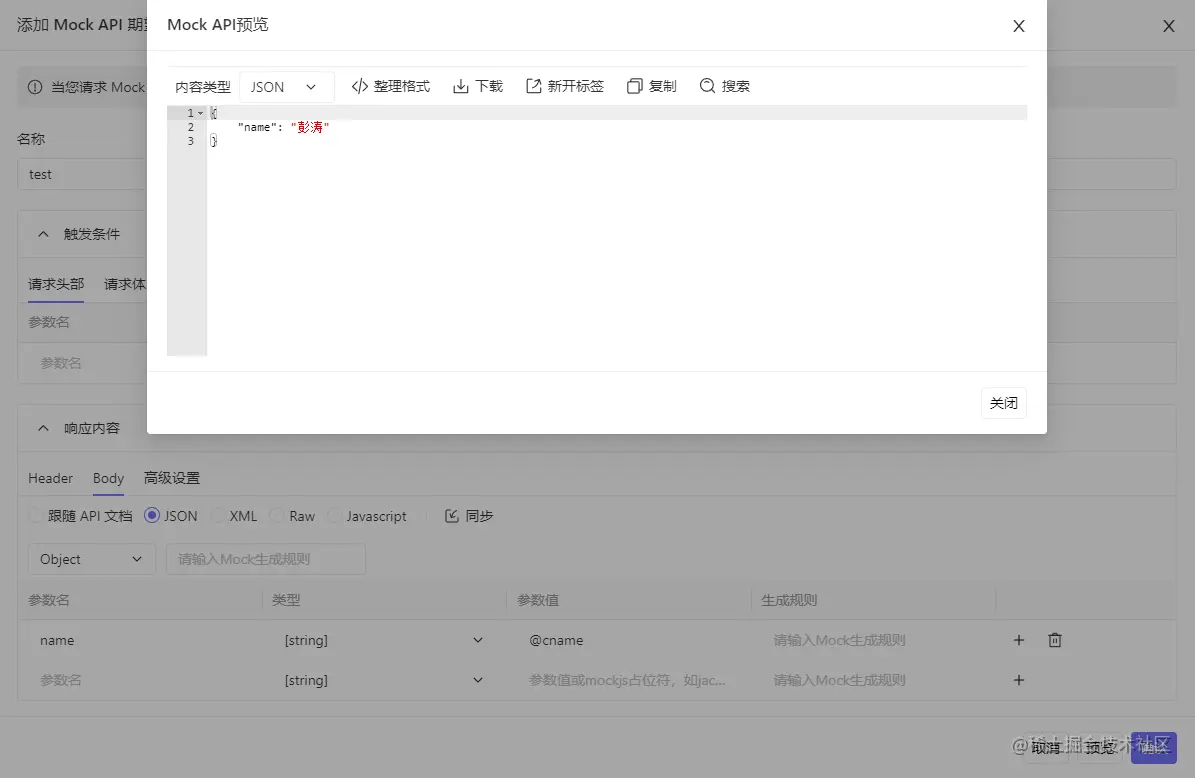
Task: Copy the JSON with 复制 icon
Action: (634, 86)
